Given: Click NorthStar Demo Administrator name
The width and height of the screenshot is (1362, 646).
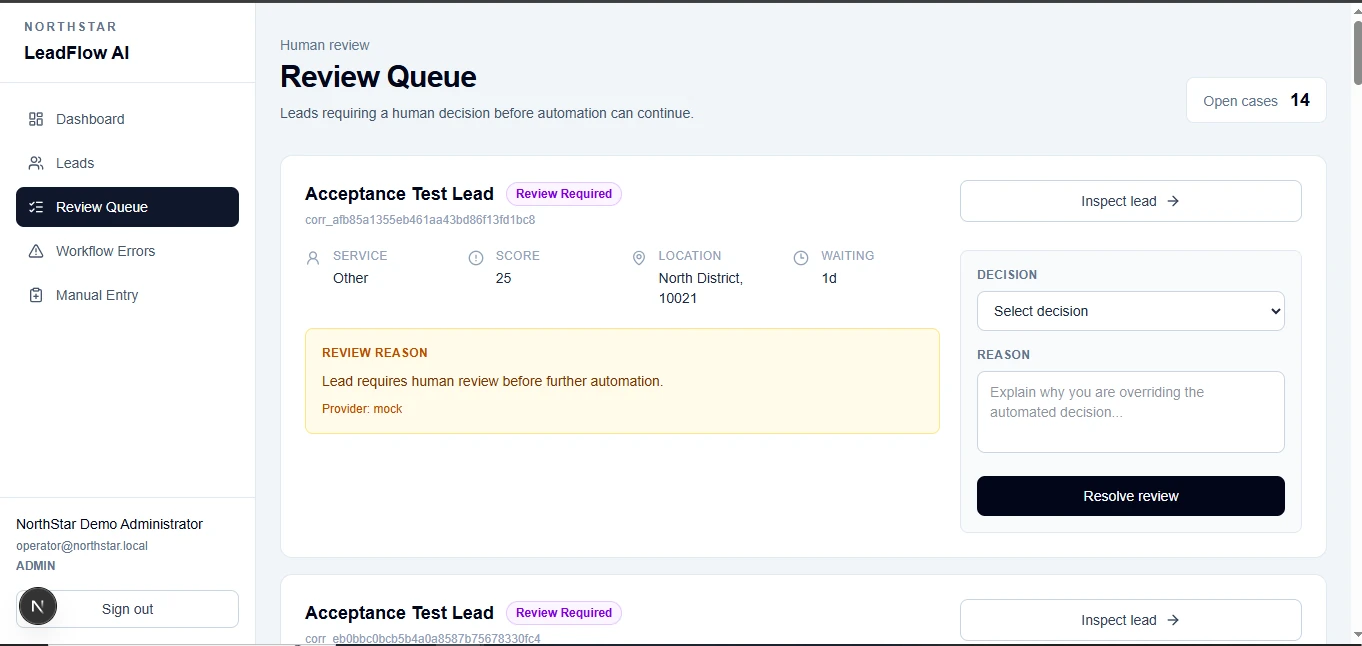Looking at the screenshot, I should click(109, 524).
